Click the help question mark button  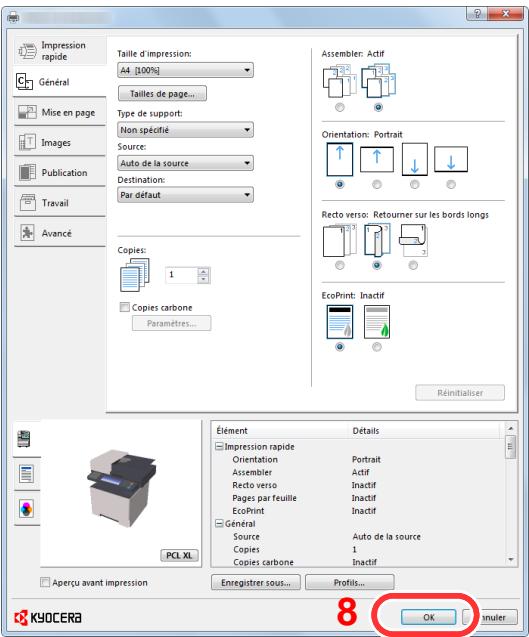(x=477, y=13)
